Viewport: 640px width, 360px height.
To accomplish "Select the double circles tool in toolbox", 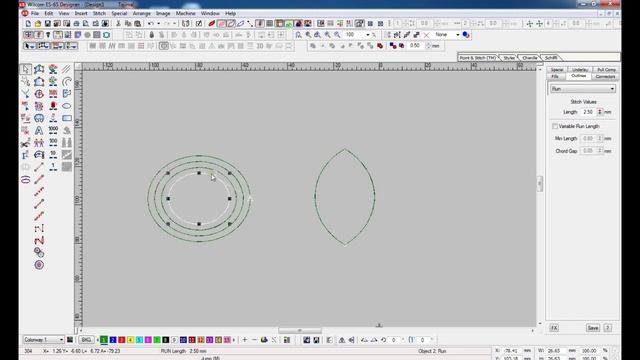I will click(39, 253).
